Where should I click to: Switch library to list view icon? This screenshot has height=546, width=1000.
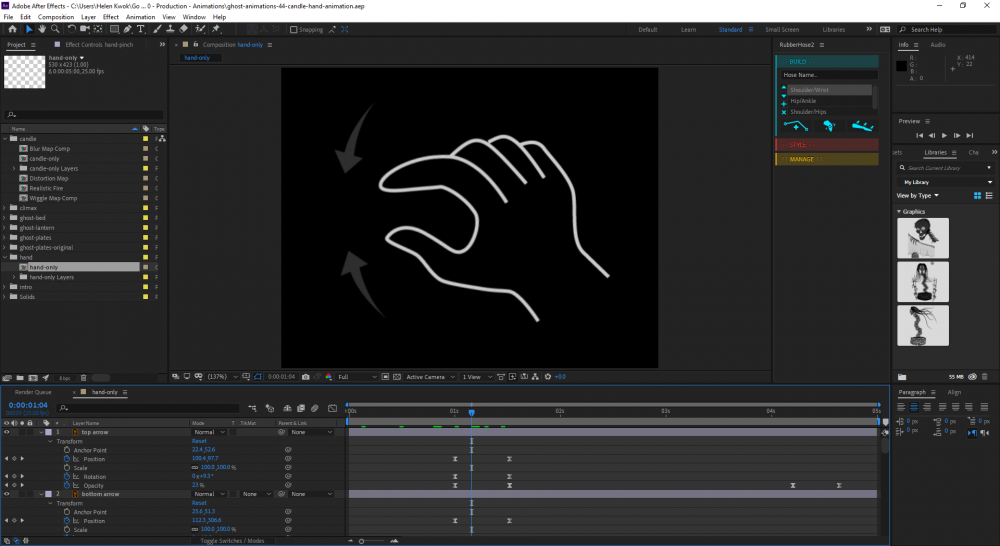(x=989, y=196)
